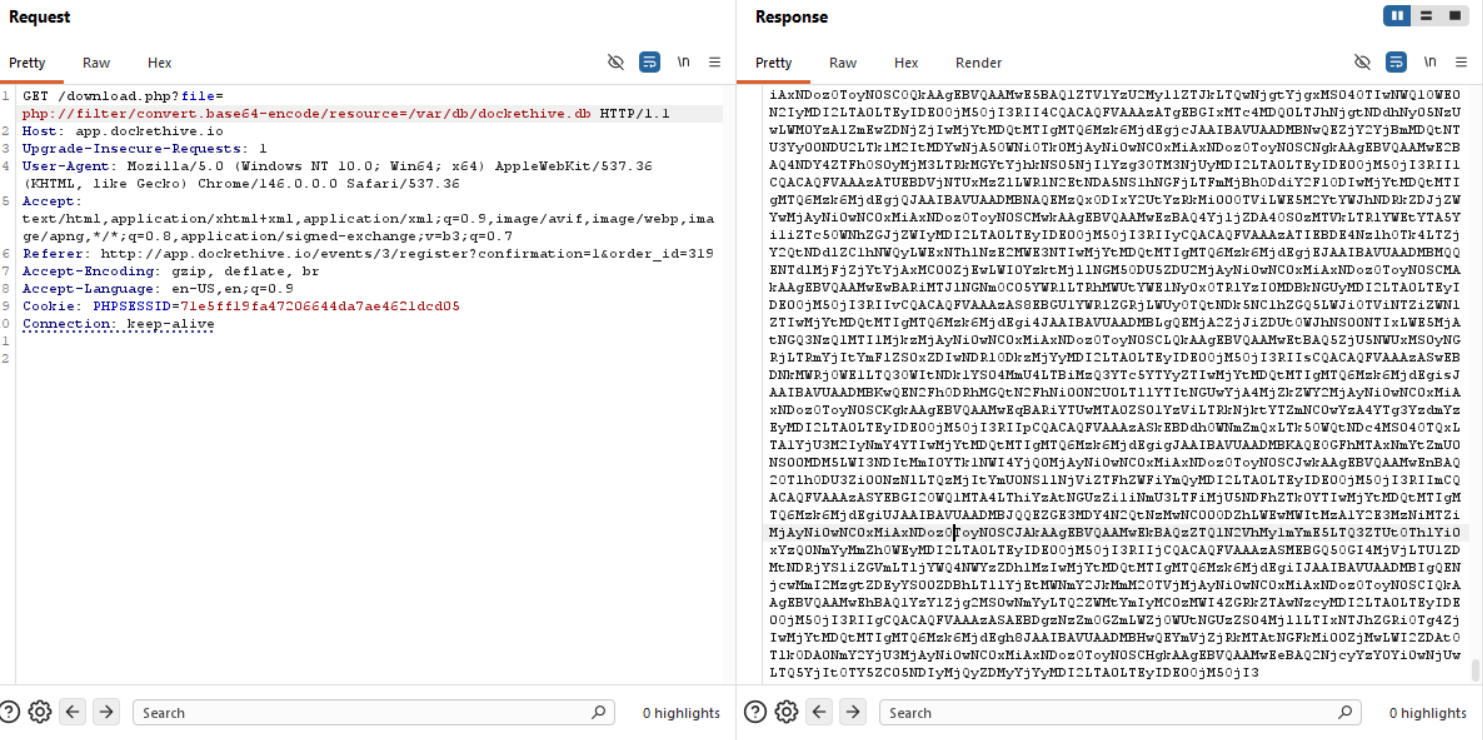Hide non-printable characters in Request panel
Viewport: 1483px width, 740px height.
[x=616, y=62]
